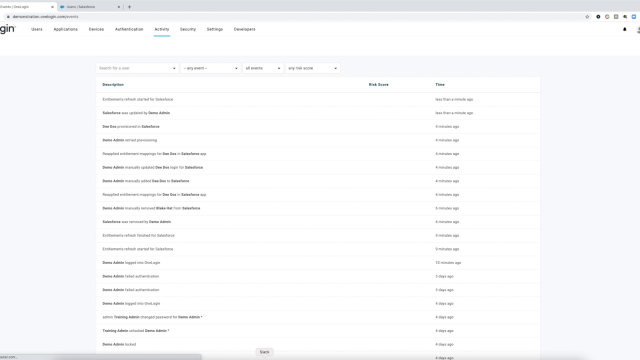This screenshot has height=360, width=640.
Task: Click Salesforce in the Dee Dee provisioned row
Action: pyautogui.click(x=150, y=127)
